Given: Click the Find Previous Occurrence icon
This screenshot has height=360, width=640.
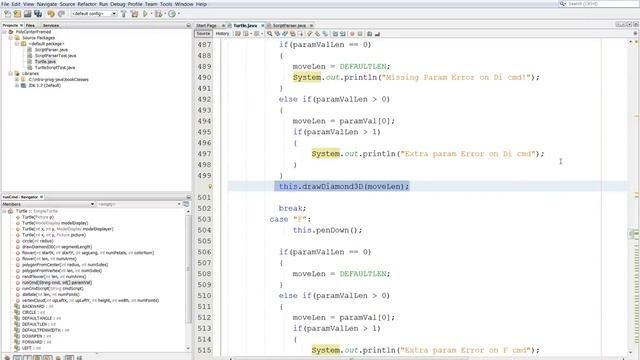Looking at the screenshot, I should pyautogui.click(x=277, y=34).
